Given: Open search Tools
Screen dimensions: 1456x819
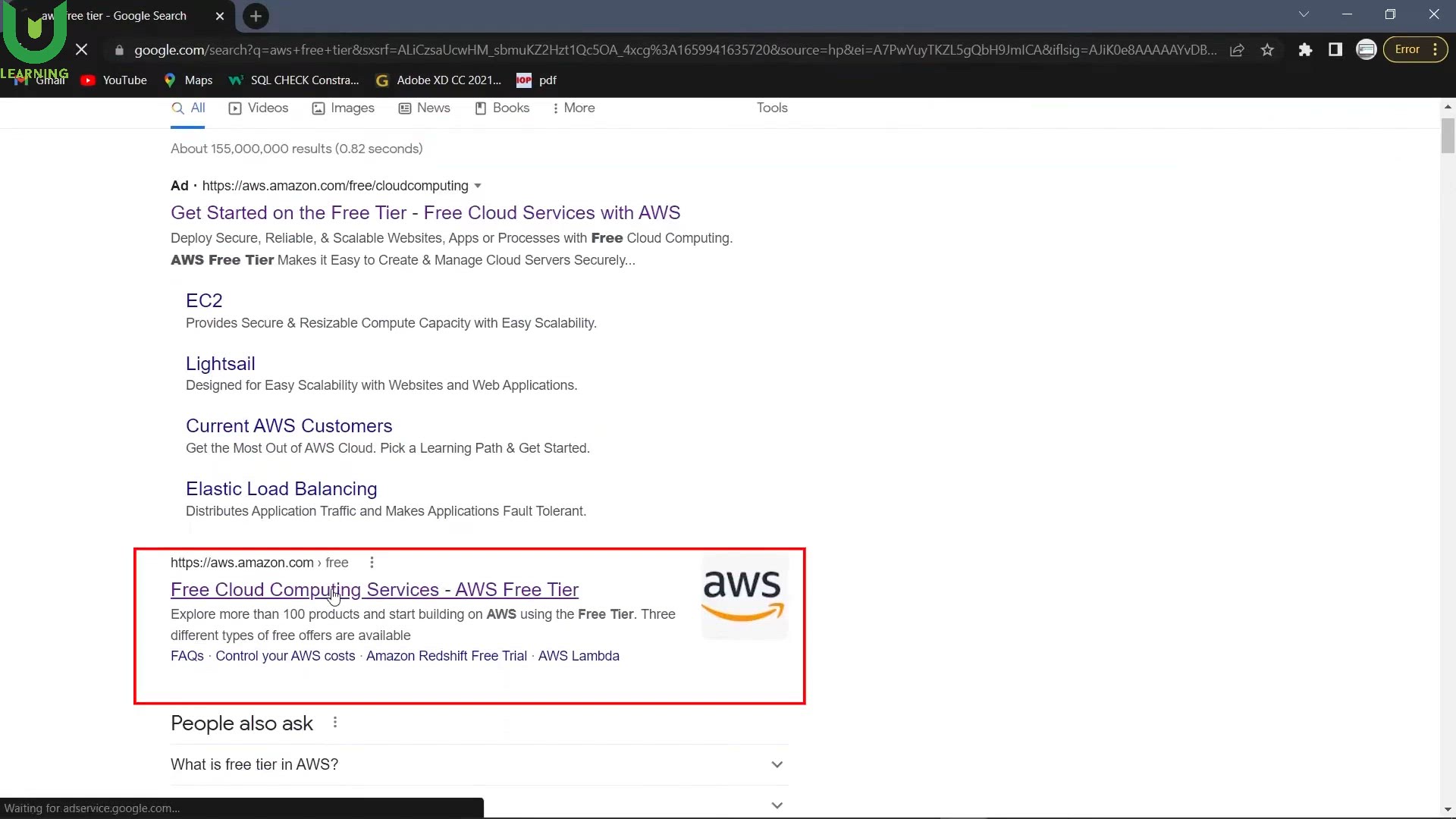Looking at the screenshot, I should pyautogui.click(x=772, y=108).
